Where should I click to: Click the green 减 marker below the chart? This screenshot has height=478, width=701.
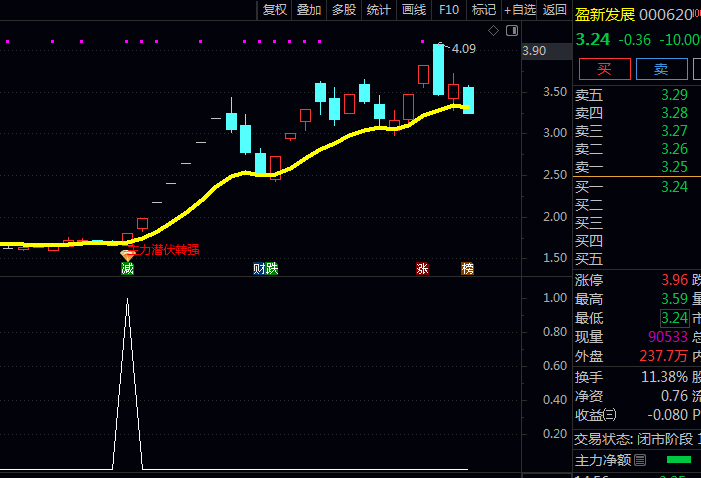point(127,268)
